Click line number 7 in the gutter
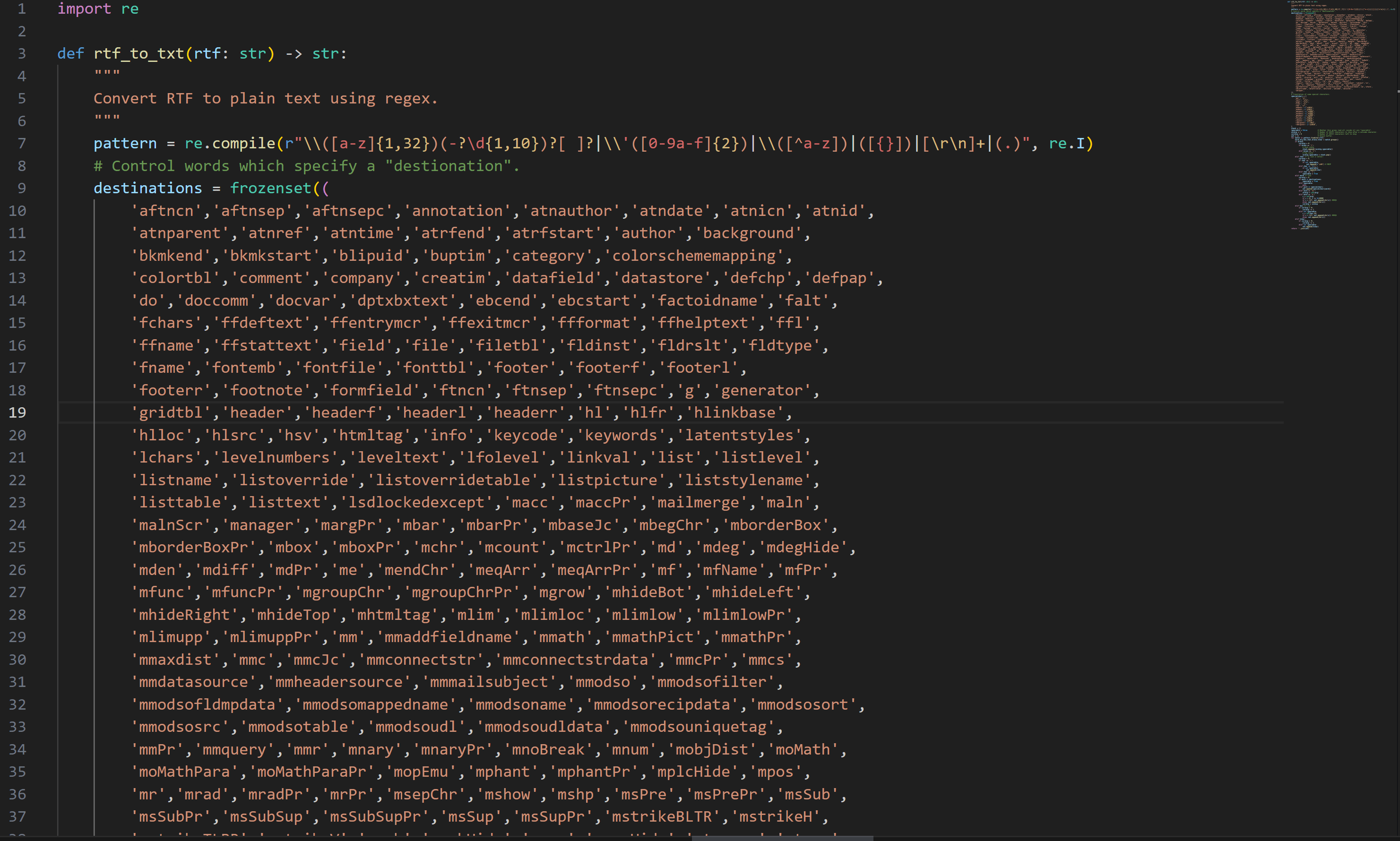This screenshot has width=1400, height=841. 22,143
